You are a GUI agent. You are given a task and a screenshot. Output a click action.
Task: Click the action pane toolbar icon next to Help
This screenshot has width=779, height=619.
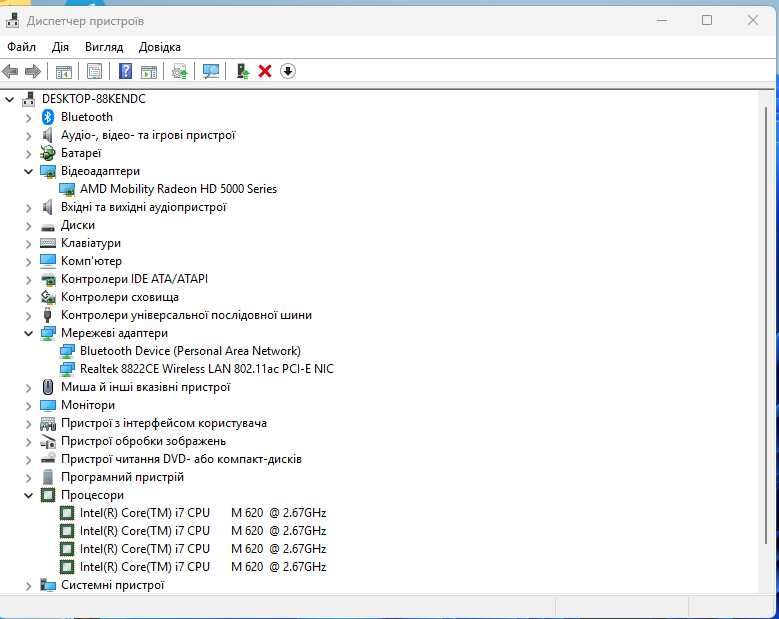pos(149,72)
